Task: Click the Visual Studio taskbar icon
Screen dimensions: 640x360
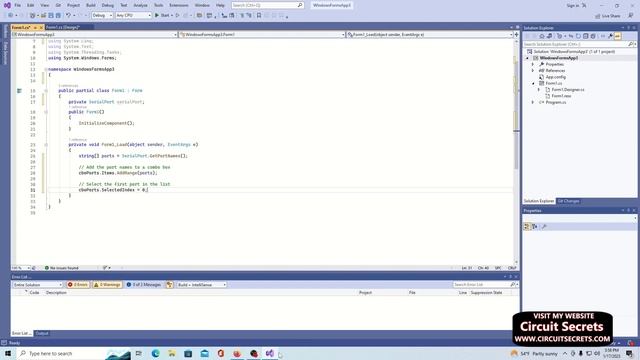Action: 270,353
